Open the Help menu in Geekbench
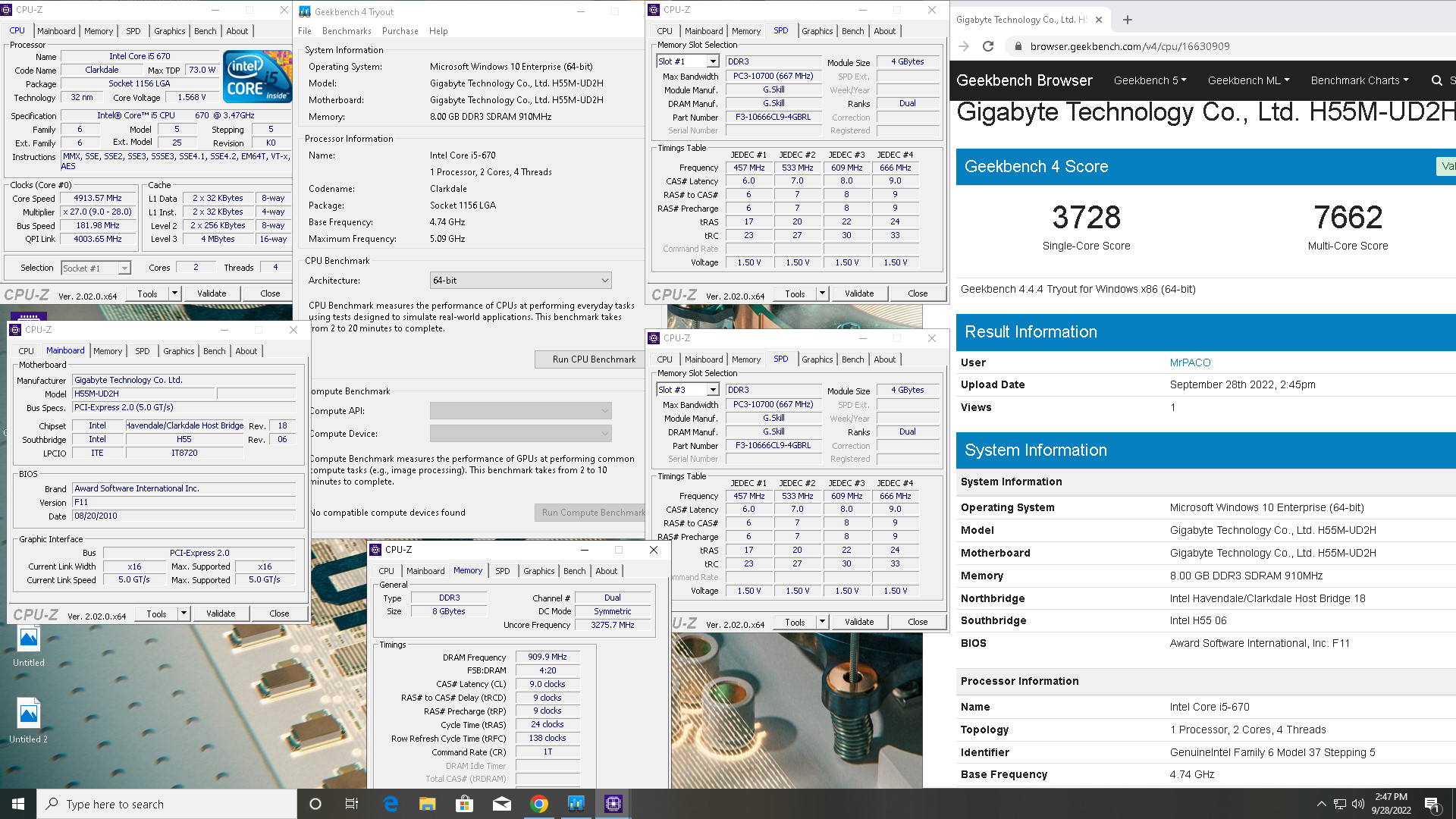The image size is (1456, 819). pos(438,31)
